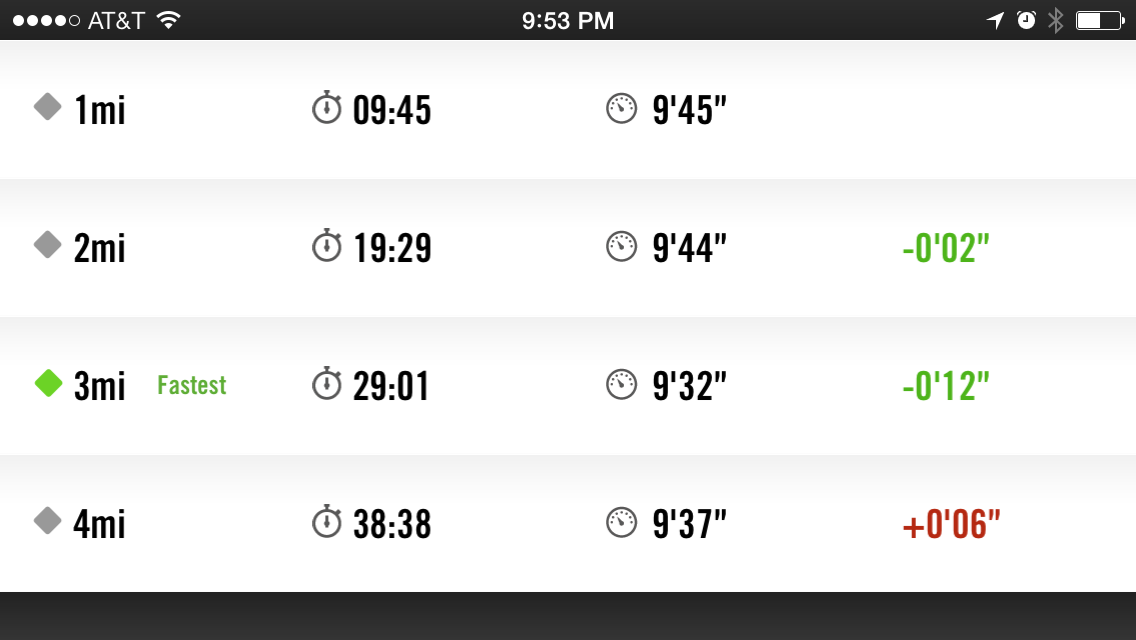This screenshot has height=640, width=1136.
Task: Tap the pace gauge icon next to 9'45"
Action: pos(622,108)
